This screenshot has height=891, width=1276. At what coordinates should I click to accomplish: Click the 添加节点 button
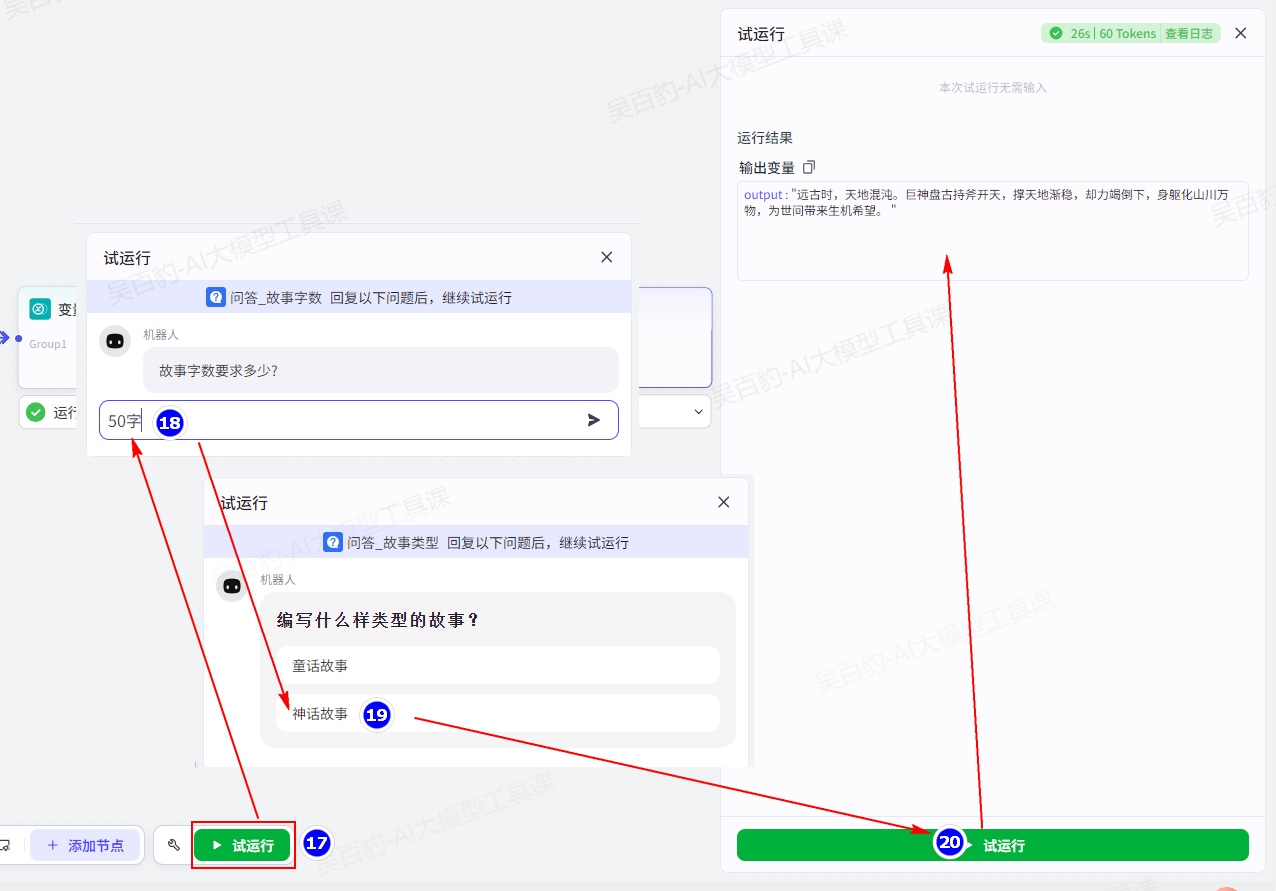tap(85, 845)
